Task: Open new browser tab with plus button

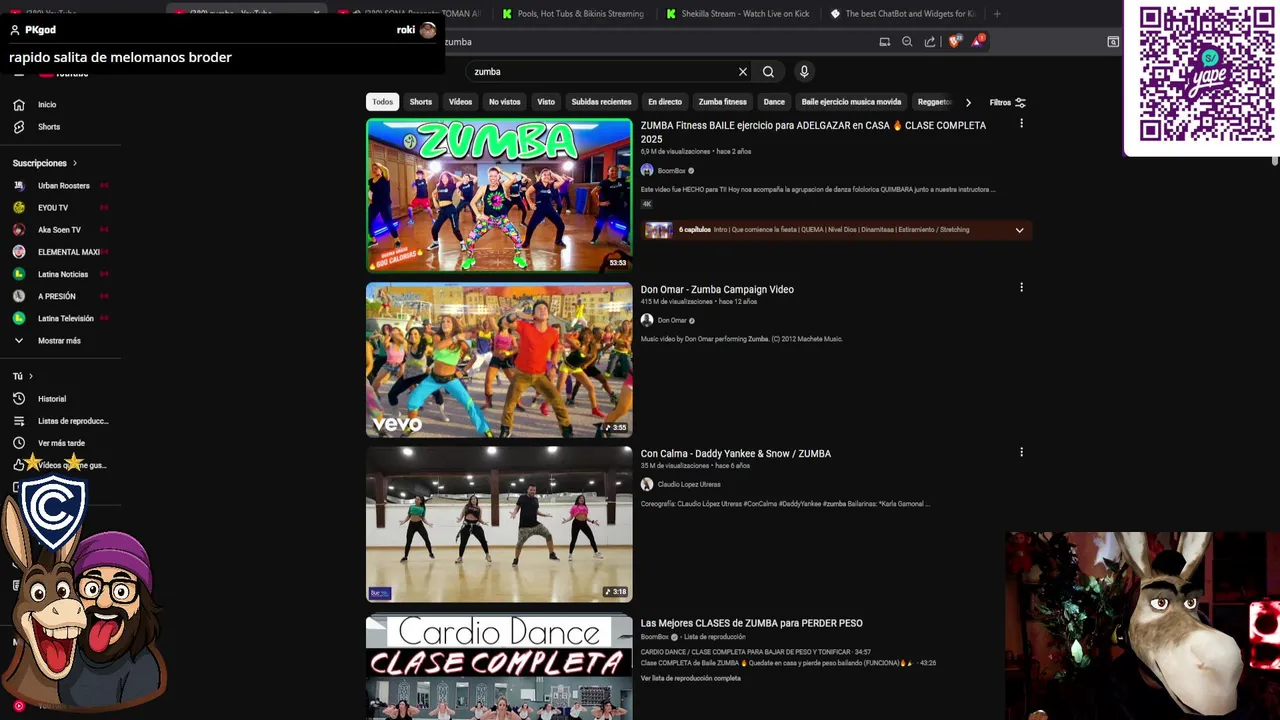Action: (x=997, y=14)
